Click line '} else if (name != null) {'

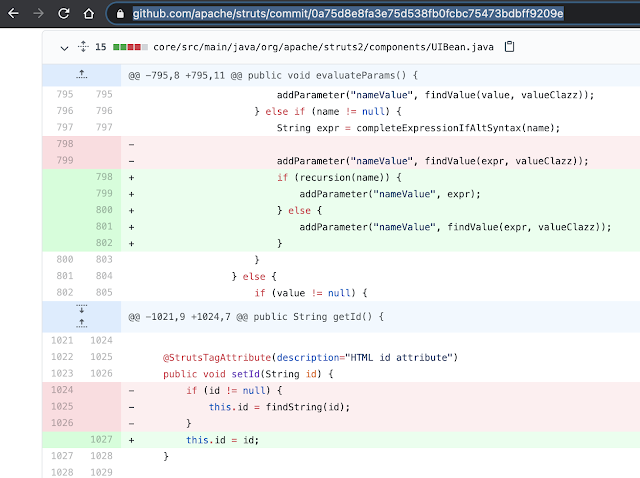(328, 111)
